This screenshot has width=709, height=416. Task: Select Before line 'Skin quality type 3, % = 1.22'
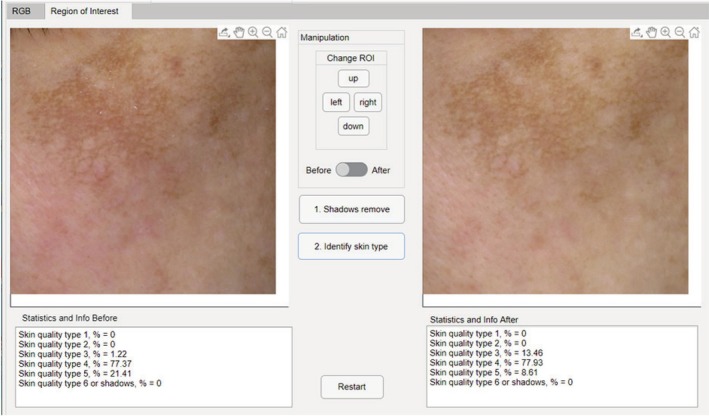click(x=73, y=354)
